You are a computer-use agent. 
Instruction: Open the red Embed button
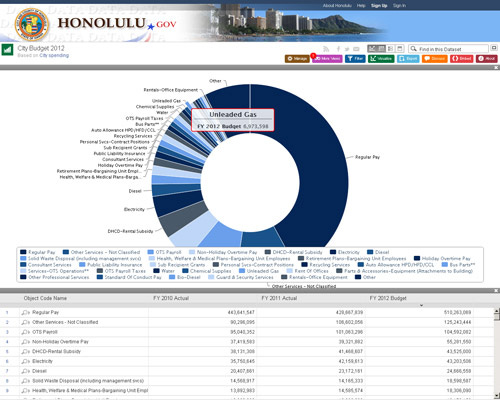pyautogui.click(x=462, y=59)
